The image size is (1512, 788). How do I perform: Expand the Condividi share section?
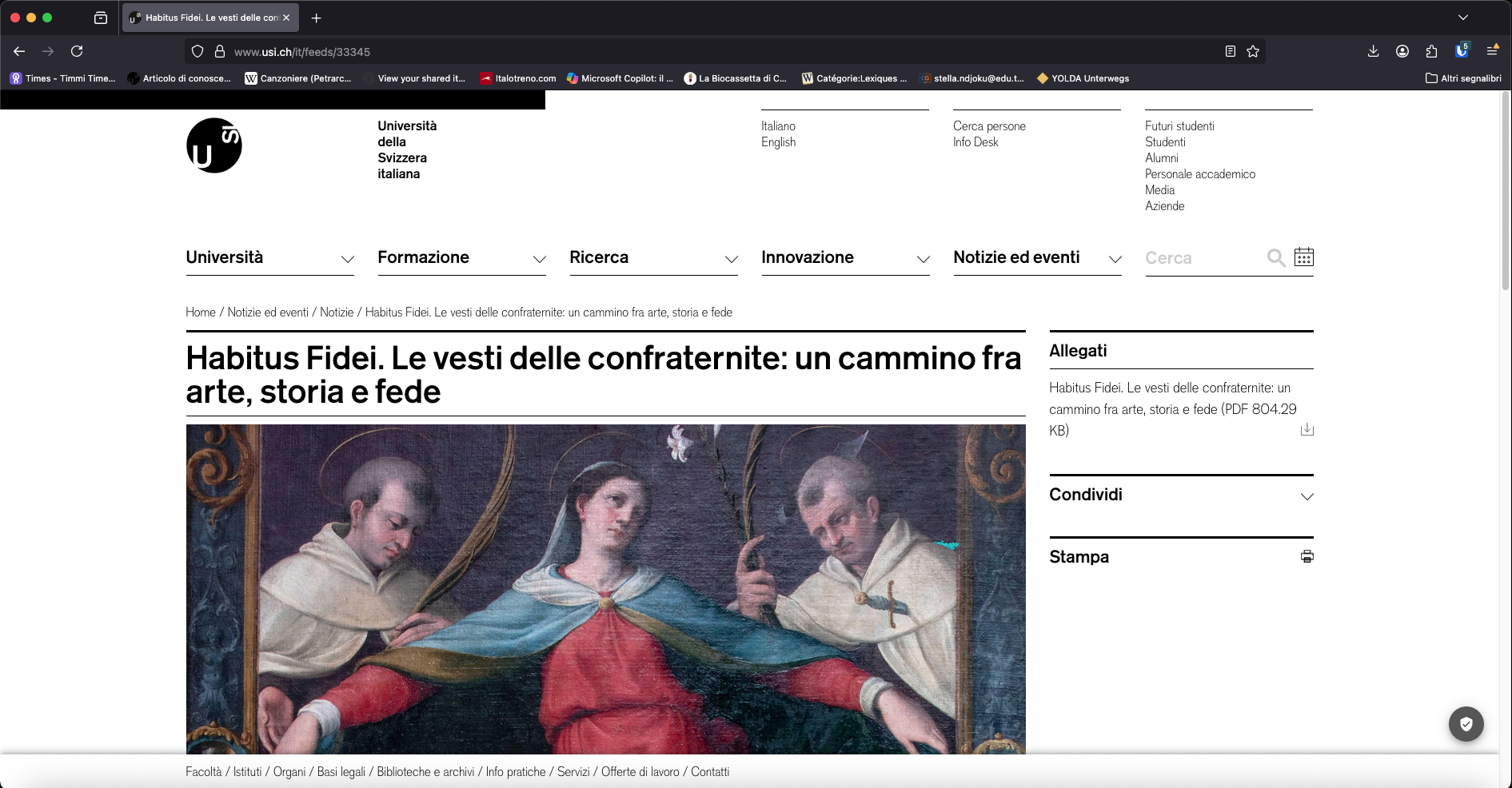(x=1307, y=495)
